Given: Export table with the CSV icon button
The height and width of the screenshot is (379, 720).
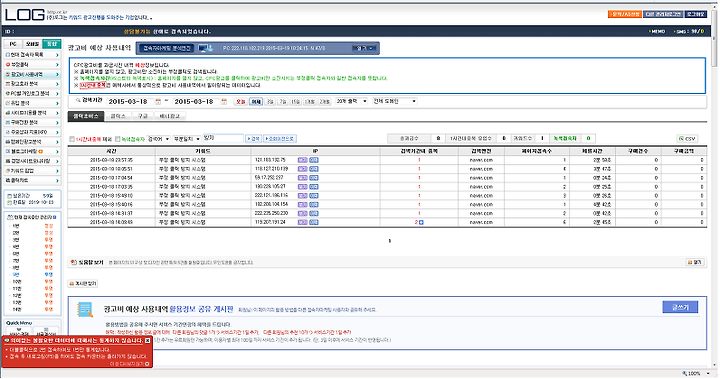Looking at the screenshot, I should coord(687,138).
